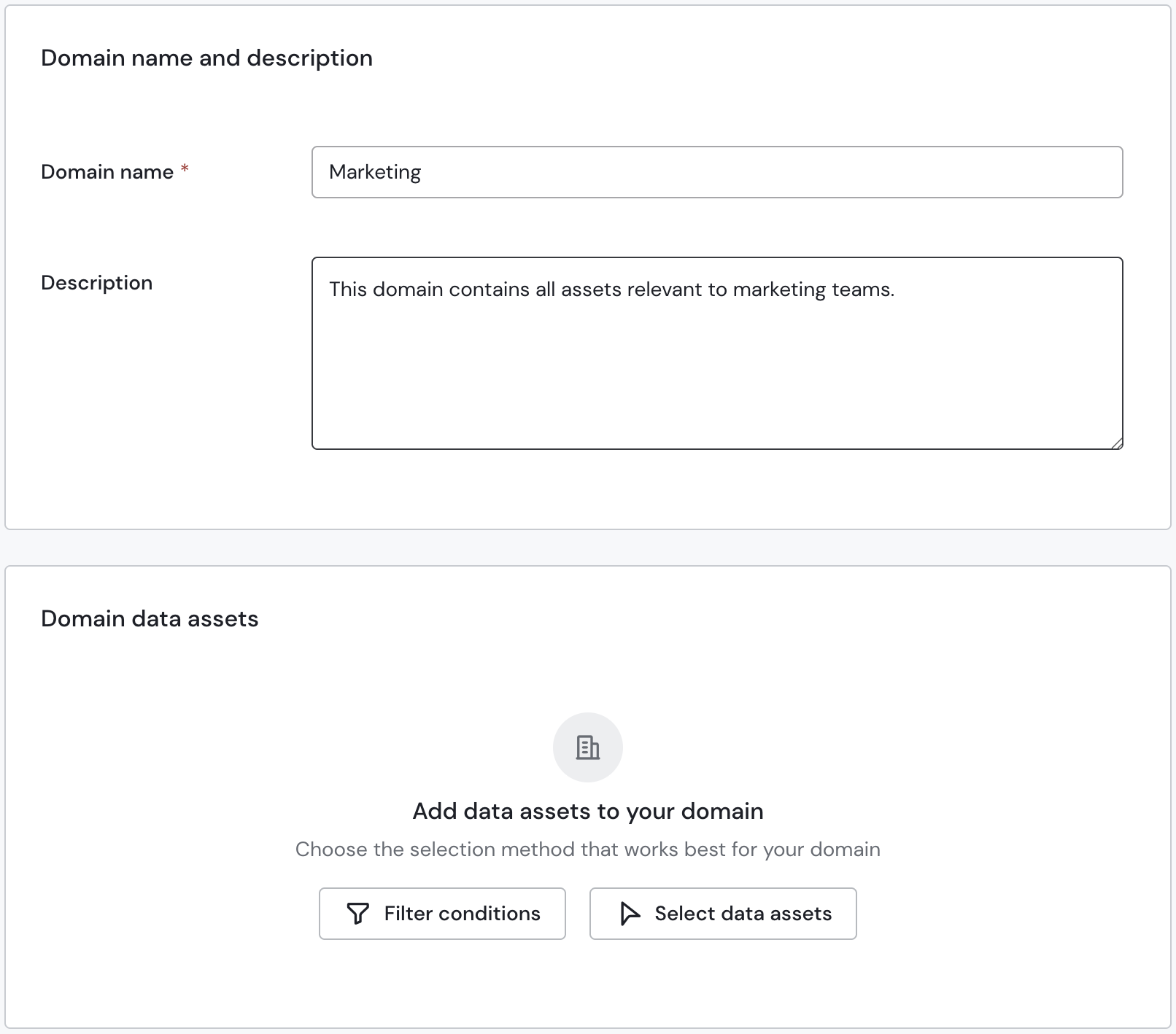The image size is (1176, 1034).
Task: Grab the description box resize handle
Action: [1117, 443]
